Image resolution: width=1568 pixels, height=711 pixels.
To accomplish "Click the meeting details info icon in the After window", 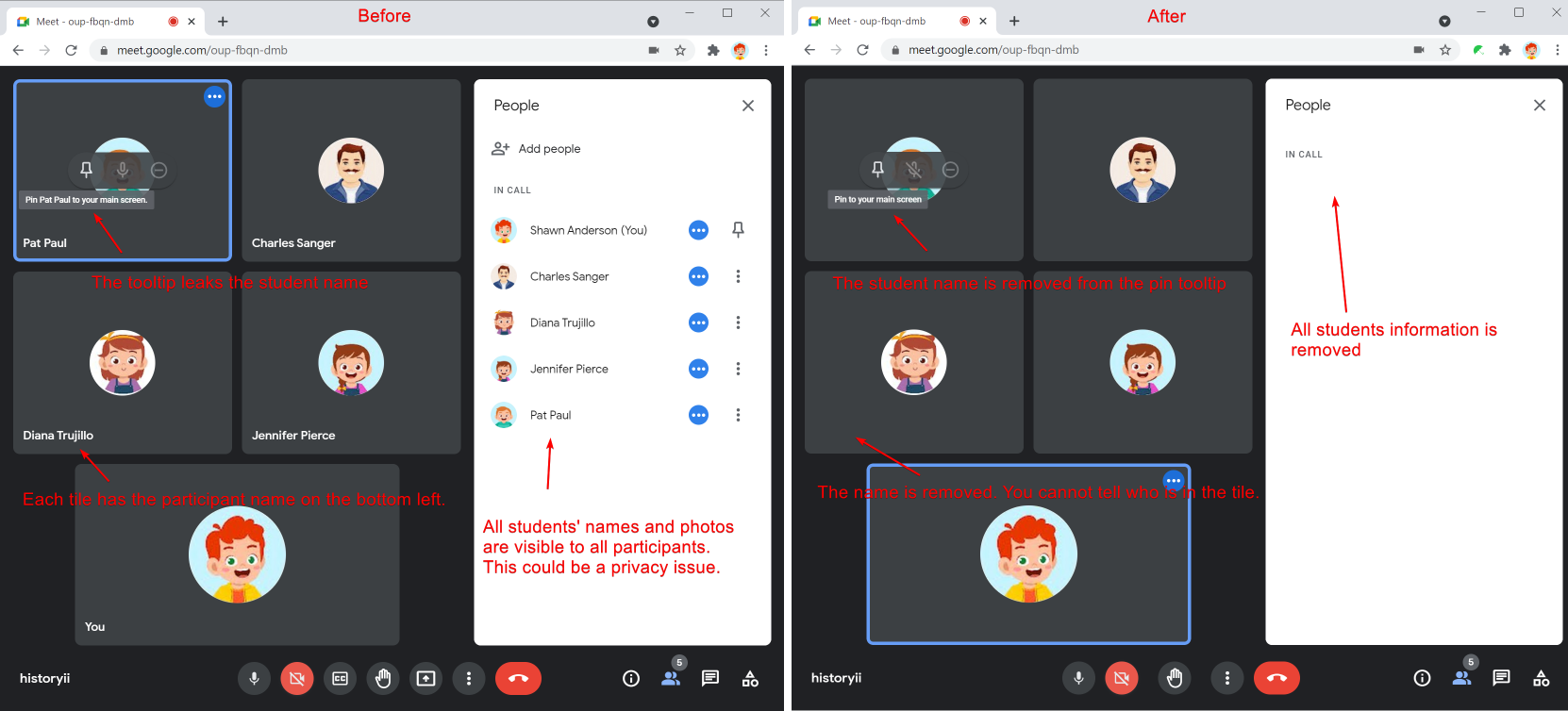I will pos(1422,678).
